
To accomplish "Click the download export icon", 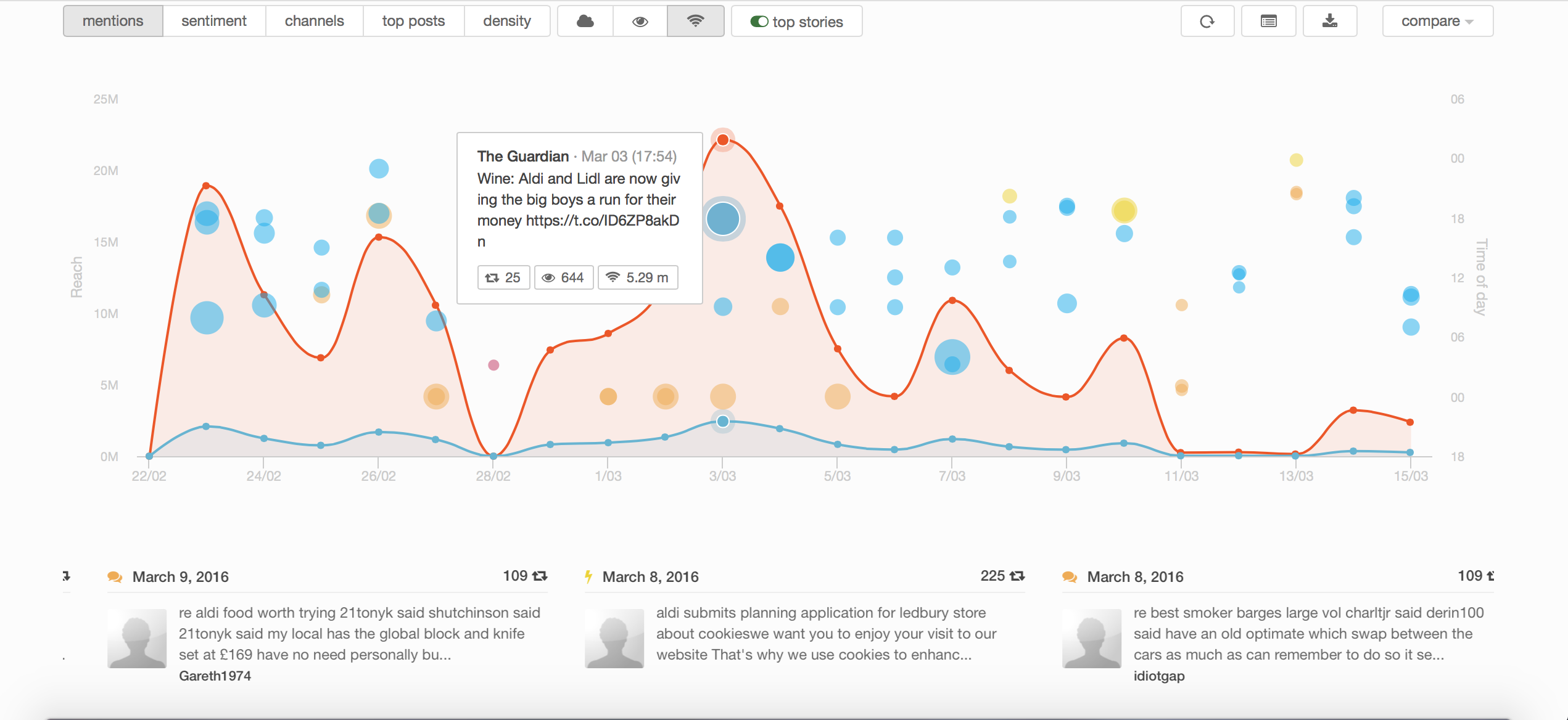I will (1329, 22).
